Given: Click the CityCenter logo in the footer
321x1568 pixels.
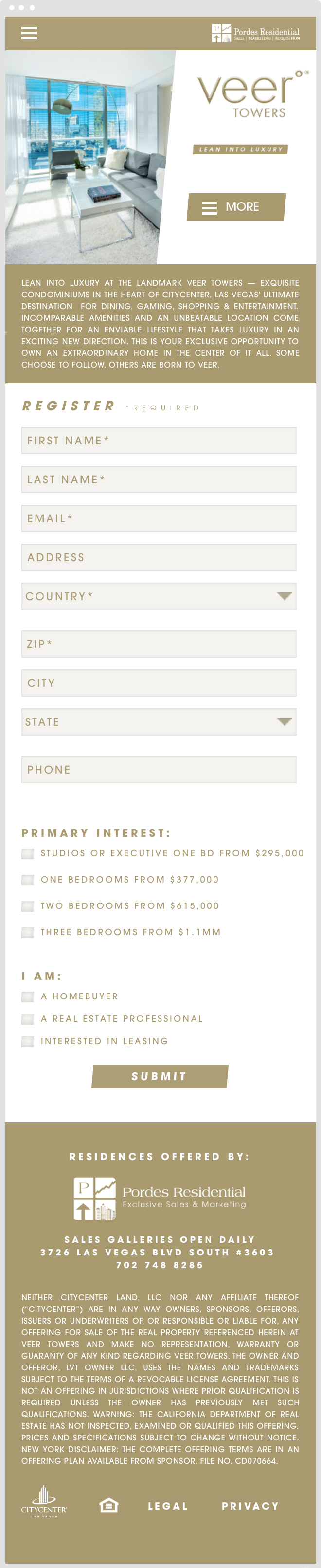Looking at the screenshot, I should point(44,1501).
